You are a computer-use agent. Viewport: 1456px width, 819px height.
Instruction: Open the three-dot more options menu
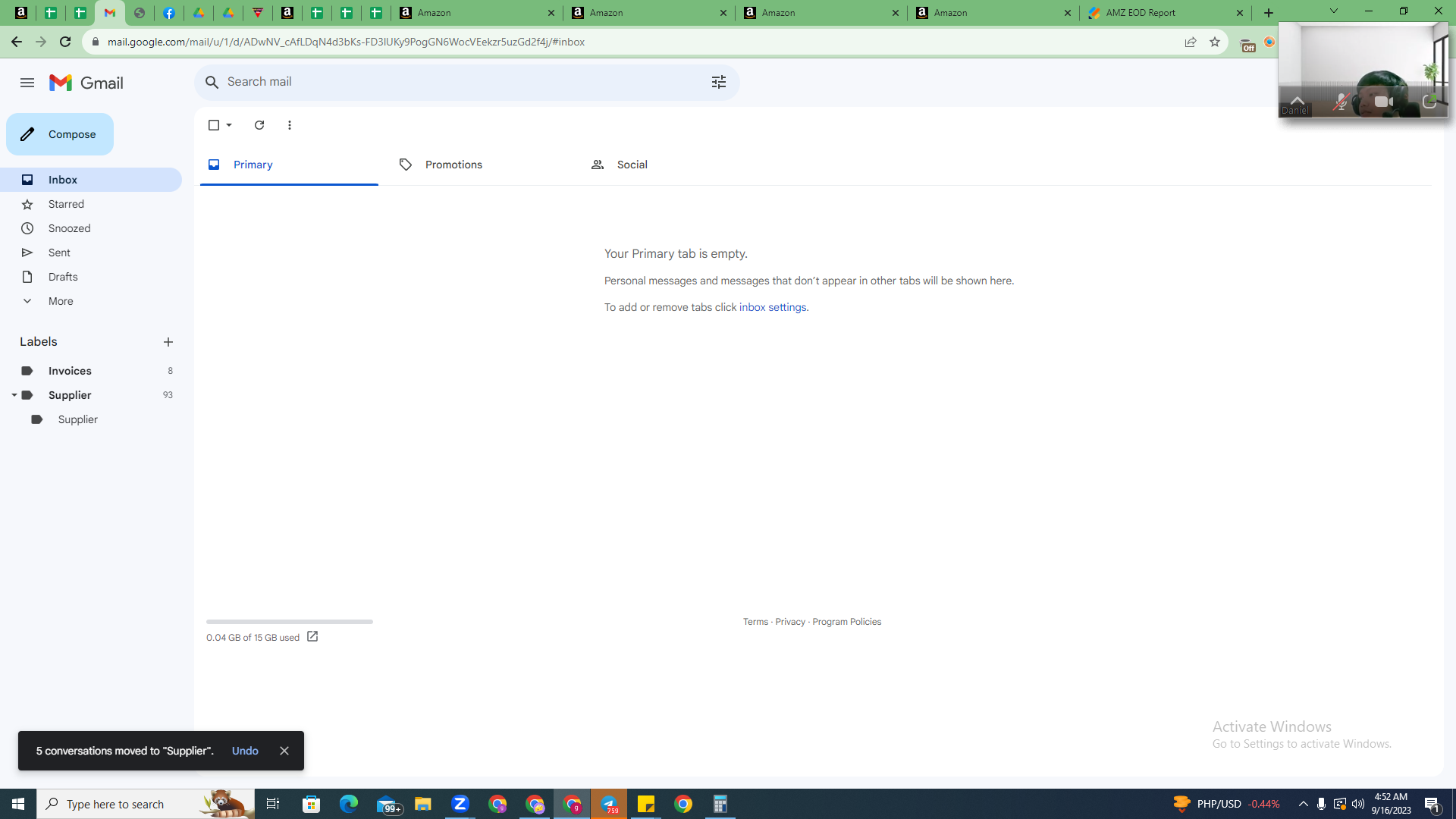(290, 125)
